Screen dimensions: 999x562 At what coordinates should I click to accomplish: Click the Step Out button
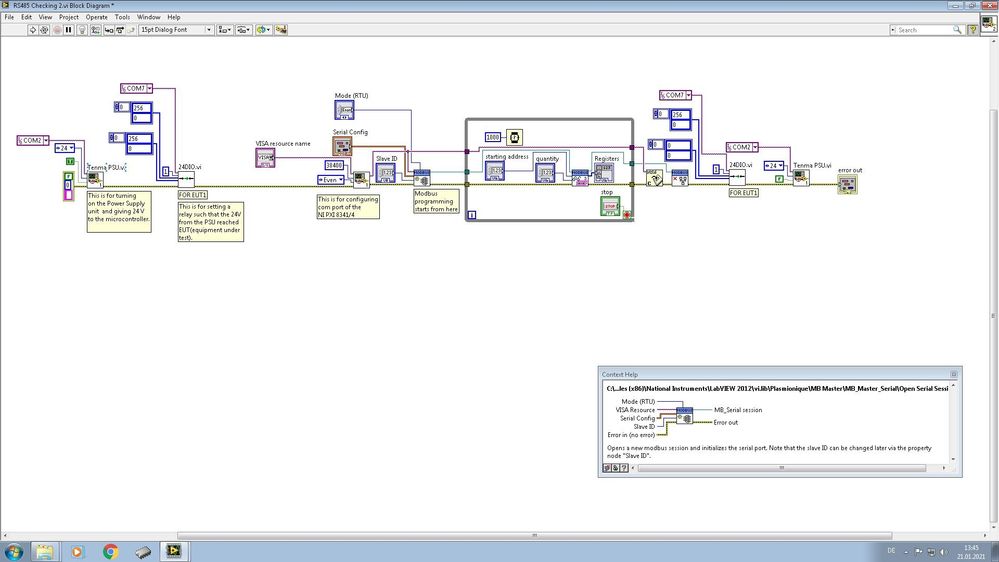coord(131,30)
